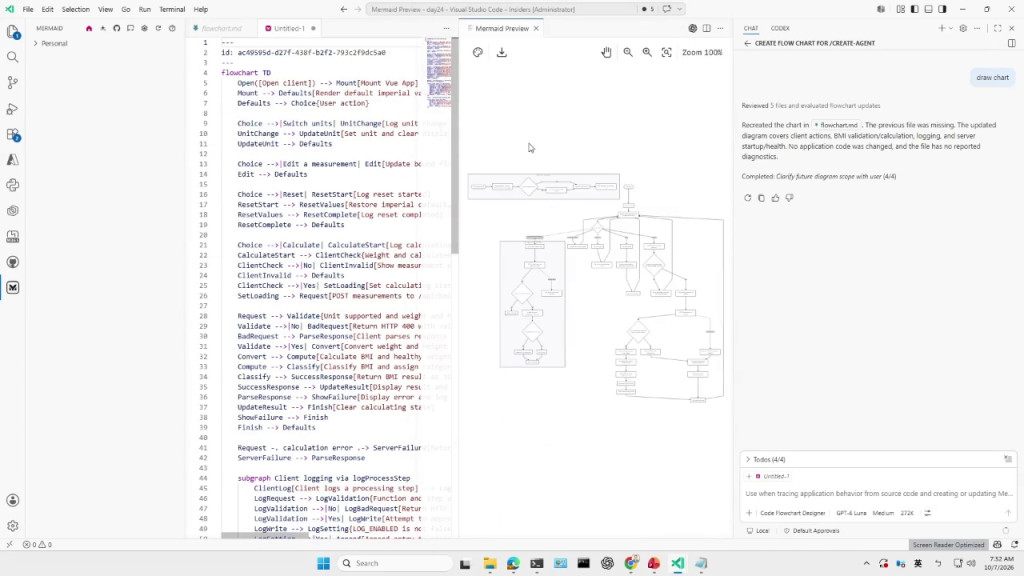Zoom out the Mermaid diagram

coord(628,52)
